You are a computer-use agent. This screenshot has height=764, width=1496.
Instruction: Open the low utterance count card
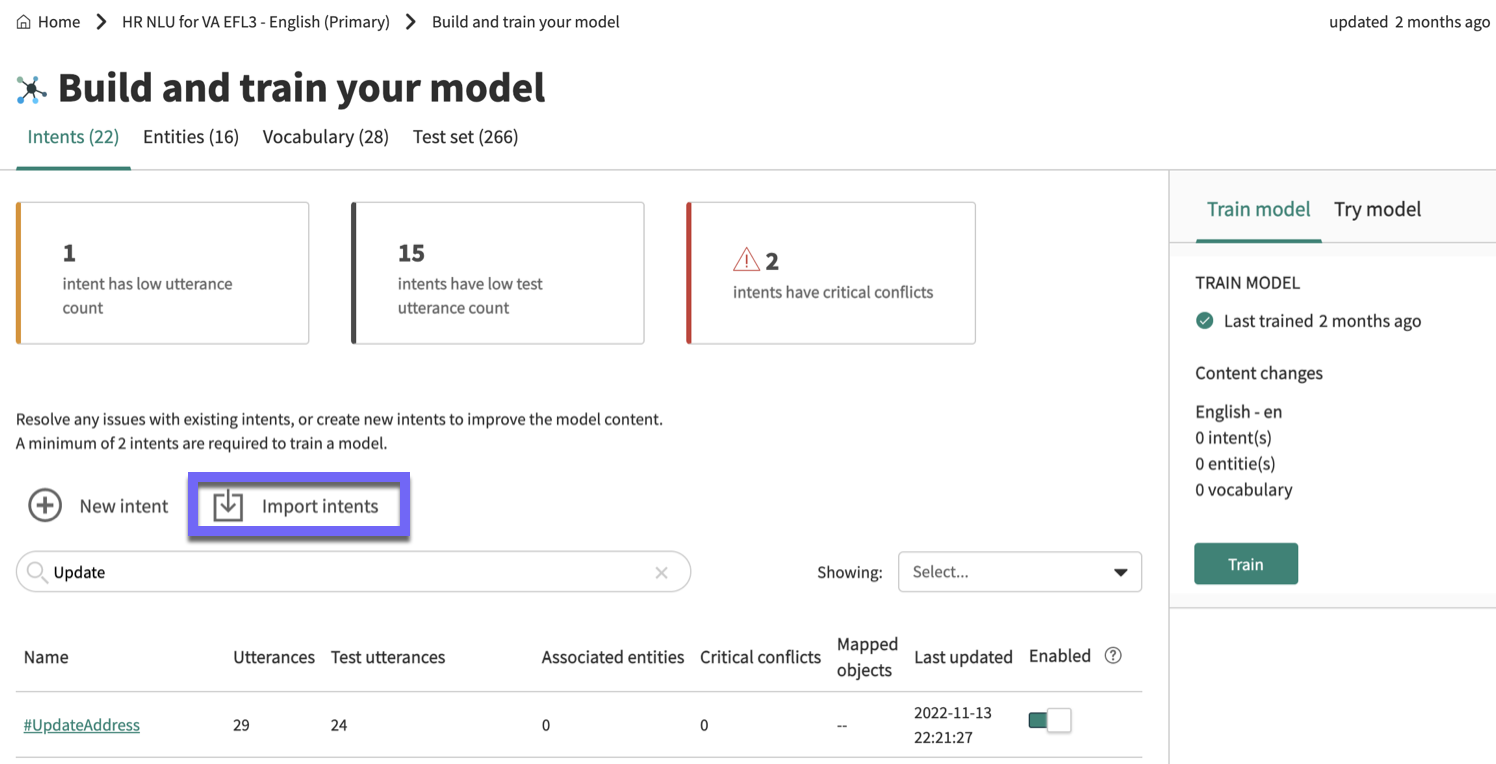(x=163, y=273)
